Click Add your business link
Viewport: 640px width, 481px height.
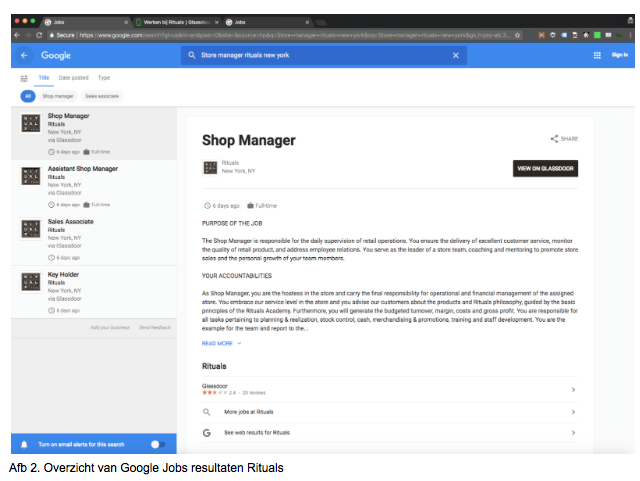[110, 327]
